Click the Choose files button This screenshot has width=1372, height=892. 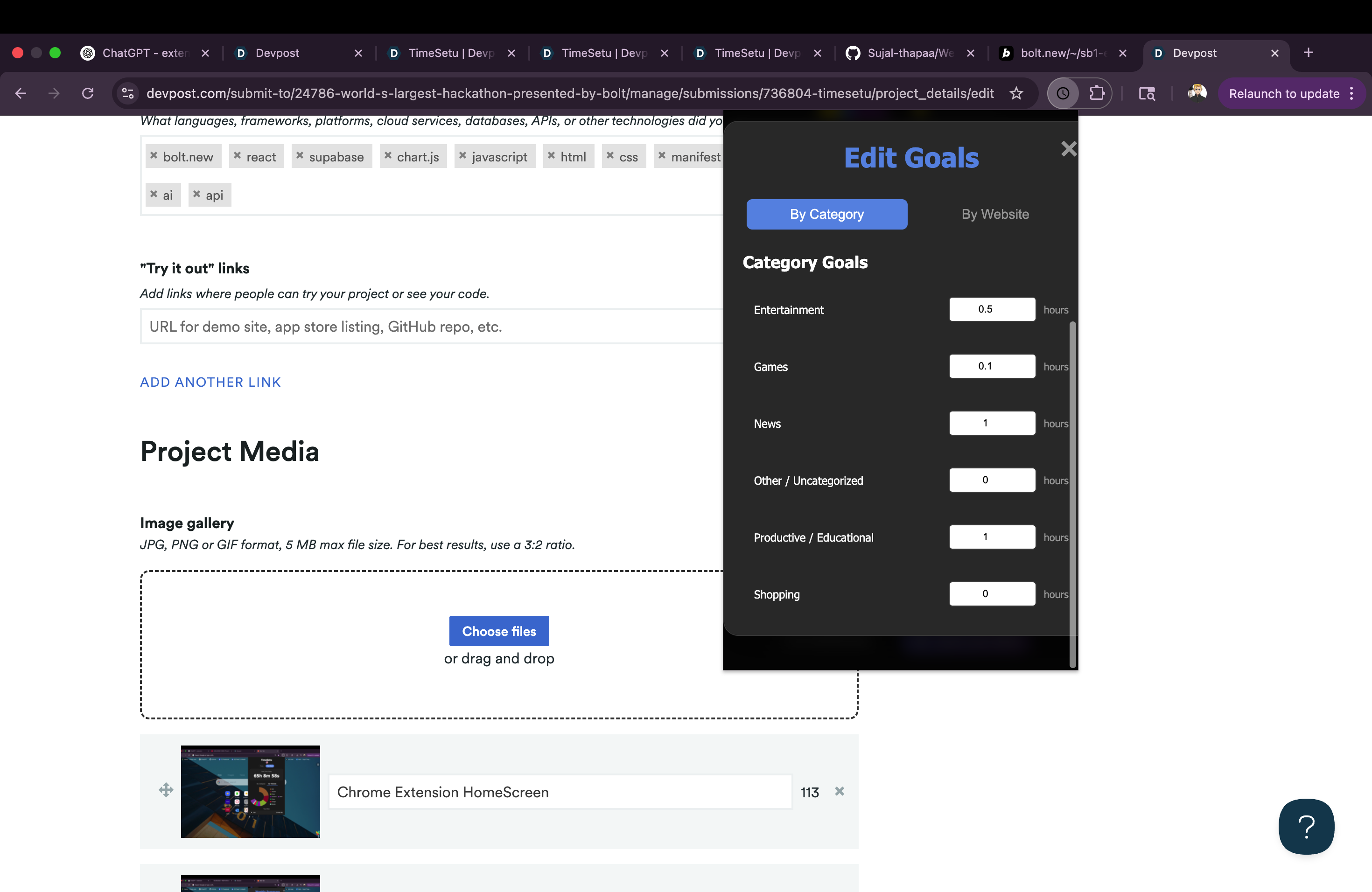pos(499,631)
